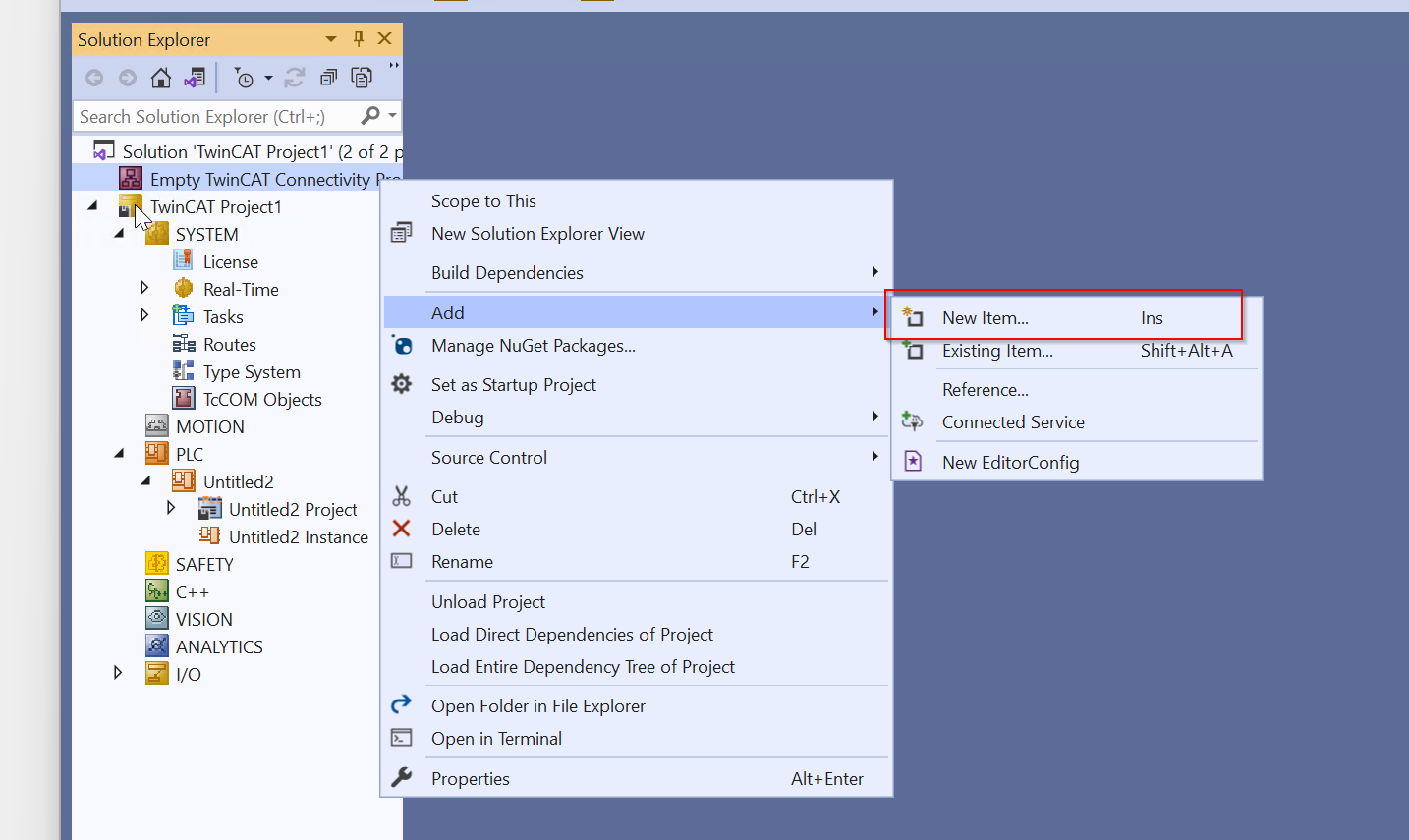Choose Delete from the context menu

coord(637,530)
